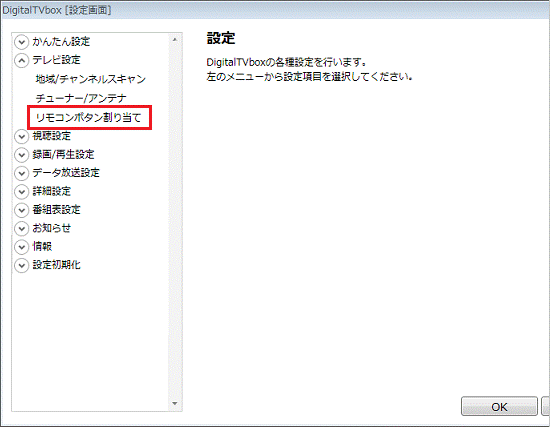Screen dimensions: 550x427
Task: Select チューナー/アンテナ menu item
Action: pos(81,98)
